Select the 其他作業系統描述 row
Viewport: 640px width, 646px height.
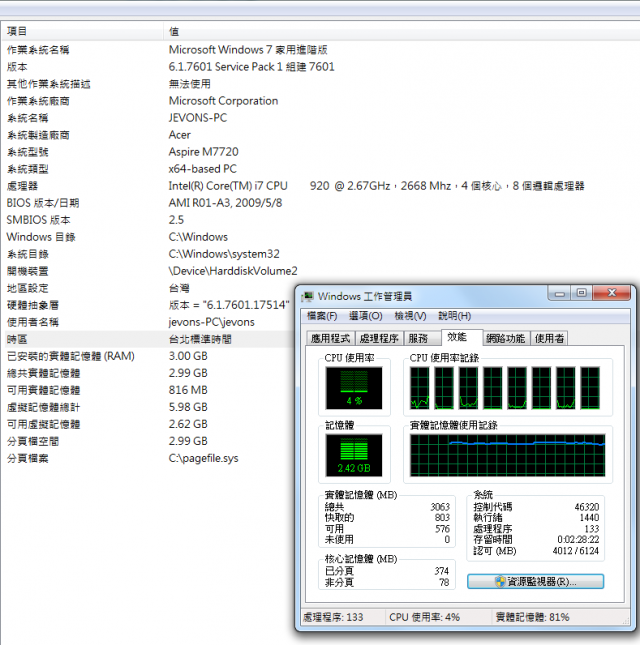[x=320, y=84]
